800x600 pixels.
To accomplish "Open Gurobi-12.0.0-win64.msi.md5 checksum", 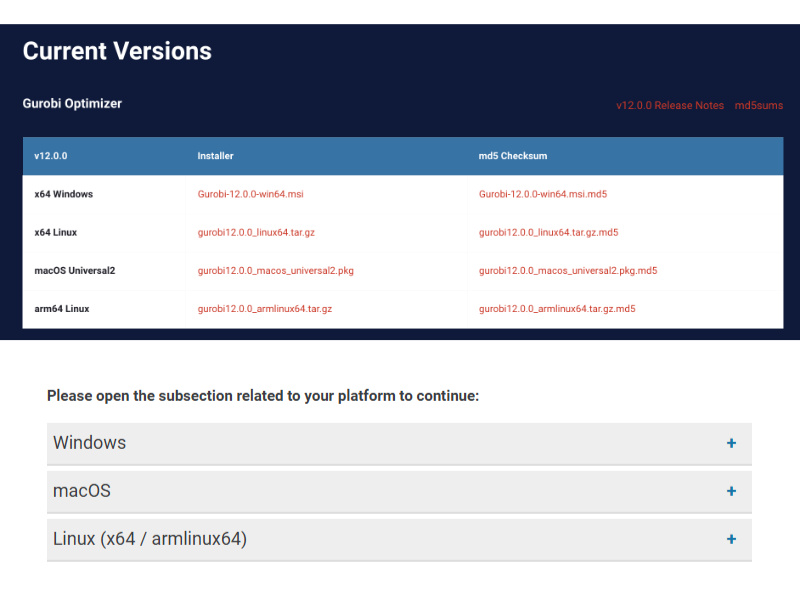I will pos(543,194).
